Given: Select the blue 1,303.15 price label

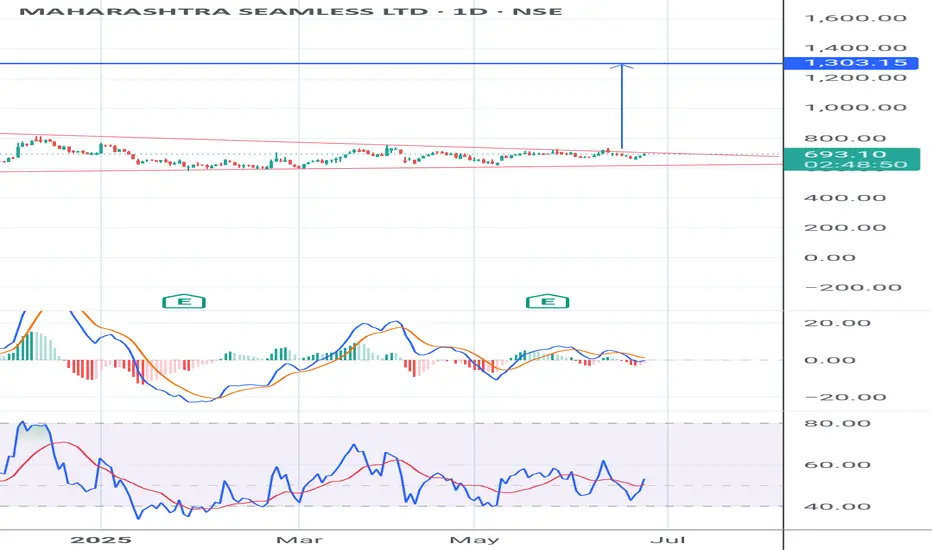Looking at the screenshot, I should click(x=851, y=63).
